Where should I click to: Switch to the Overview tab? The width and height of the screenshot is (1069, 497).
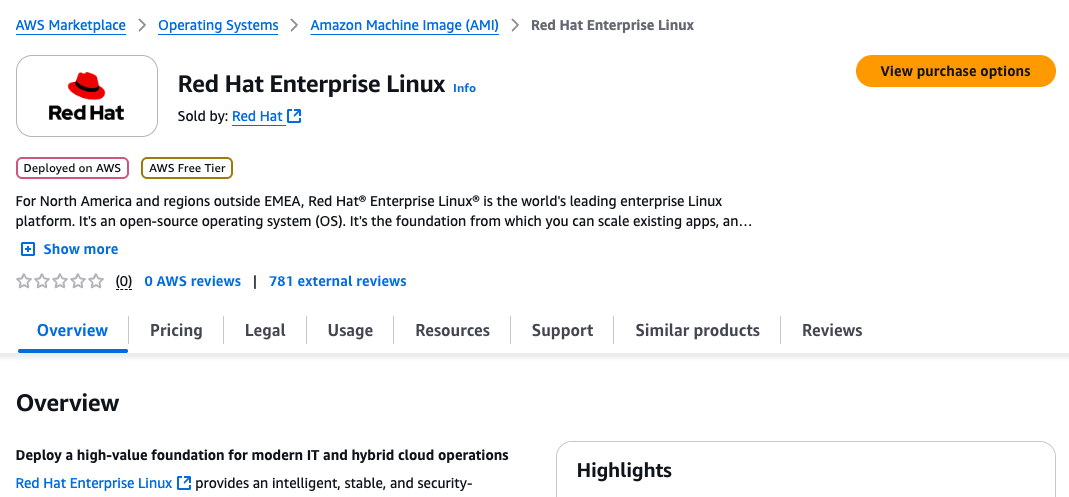[x=72, y=331]
